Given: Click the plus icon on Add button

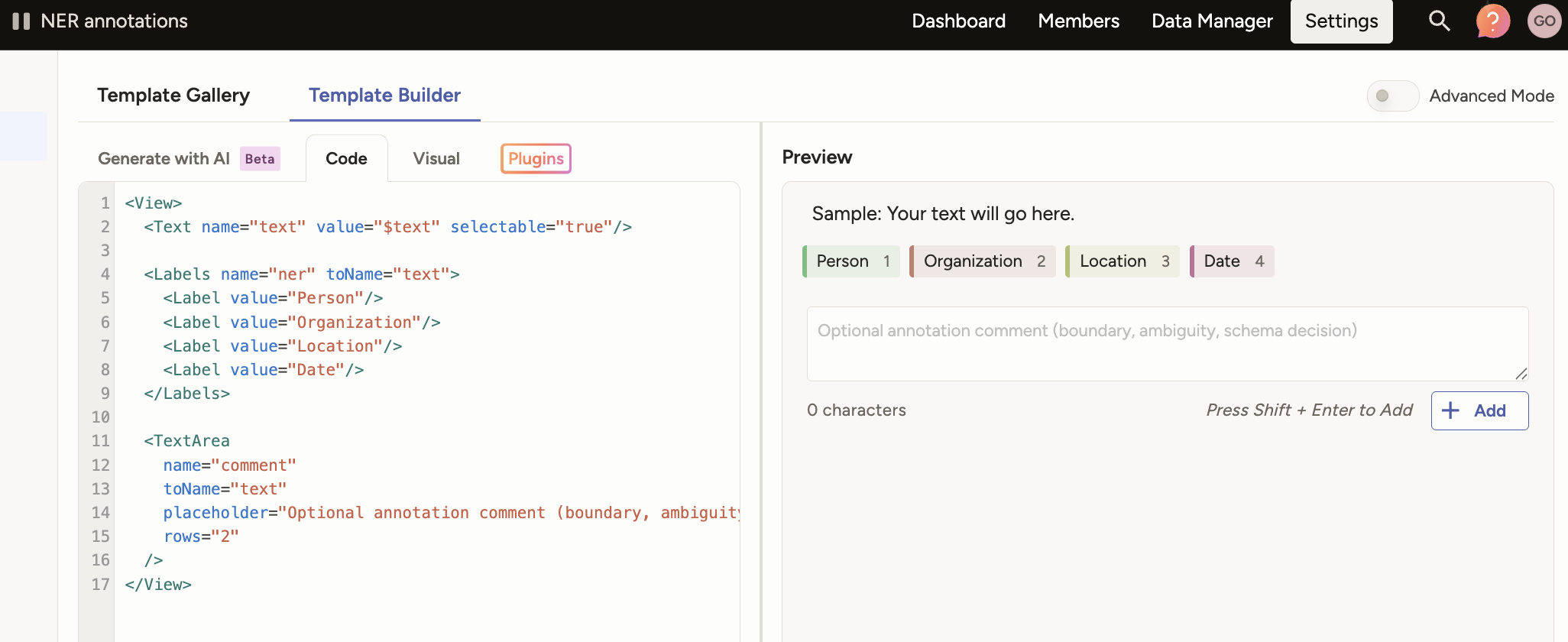Looking at the screenshot, I should [x=1450, y=410].
